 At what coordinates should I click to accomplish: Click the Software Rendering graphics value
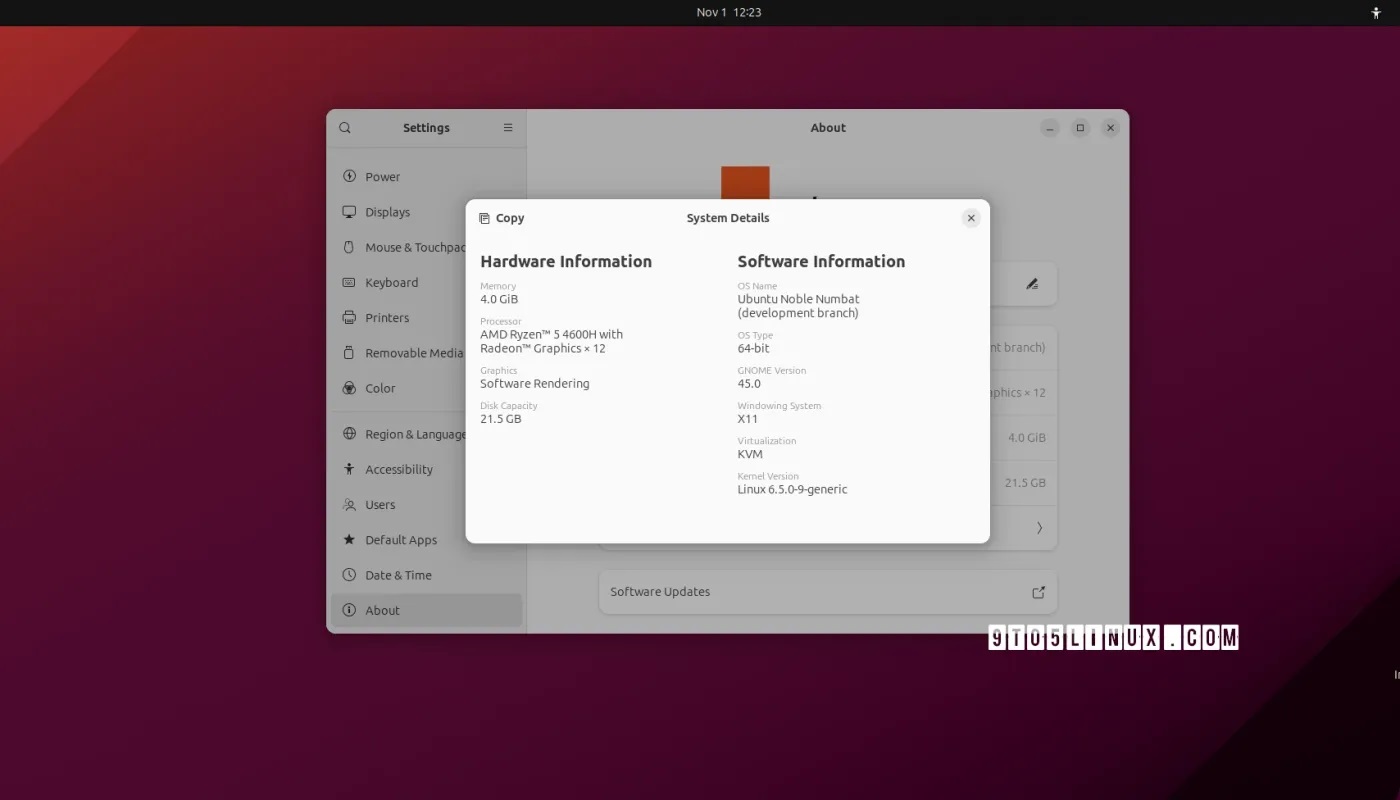click(535, 384)
